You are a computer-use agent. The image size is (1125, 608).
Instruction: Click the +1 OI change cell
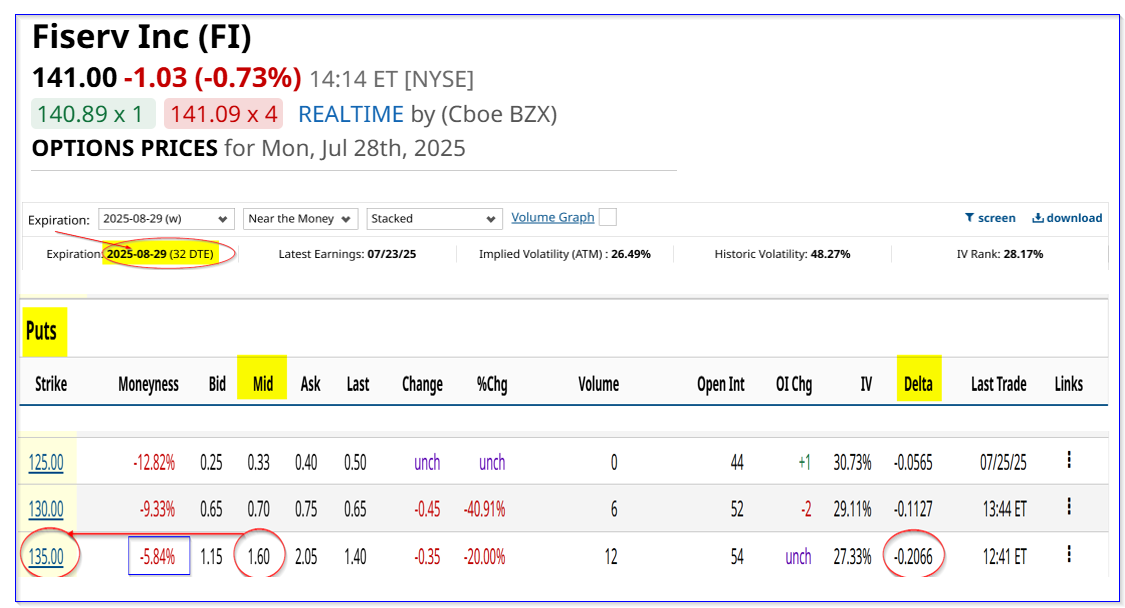pos(804,462)
